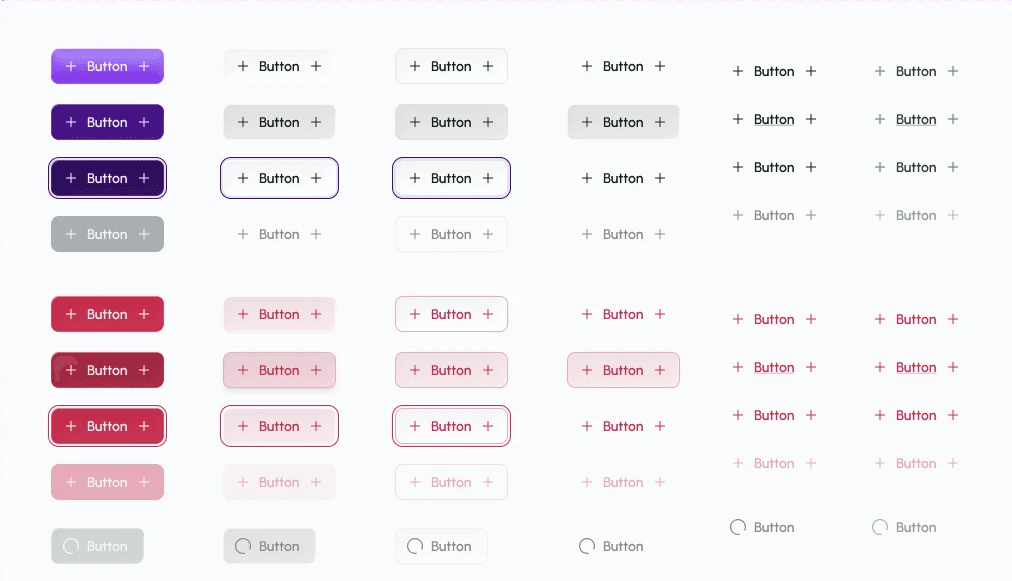This screenshot has height=581, width=1012.
Task: Click the red outlined Button with focus ring
Action: pyautogui.click(x=451, y=426)
